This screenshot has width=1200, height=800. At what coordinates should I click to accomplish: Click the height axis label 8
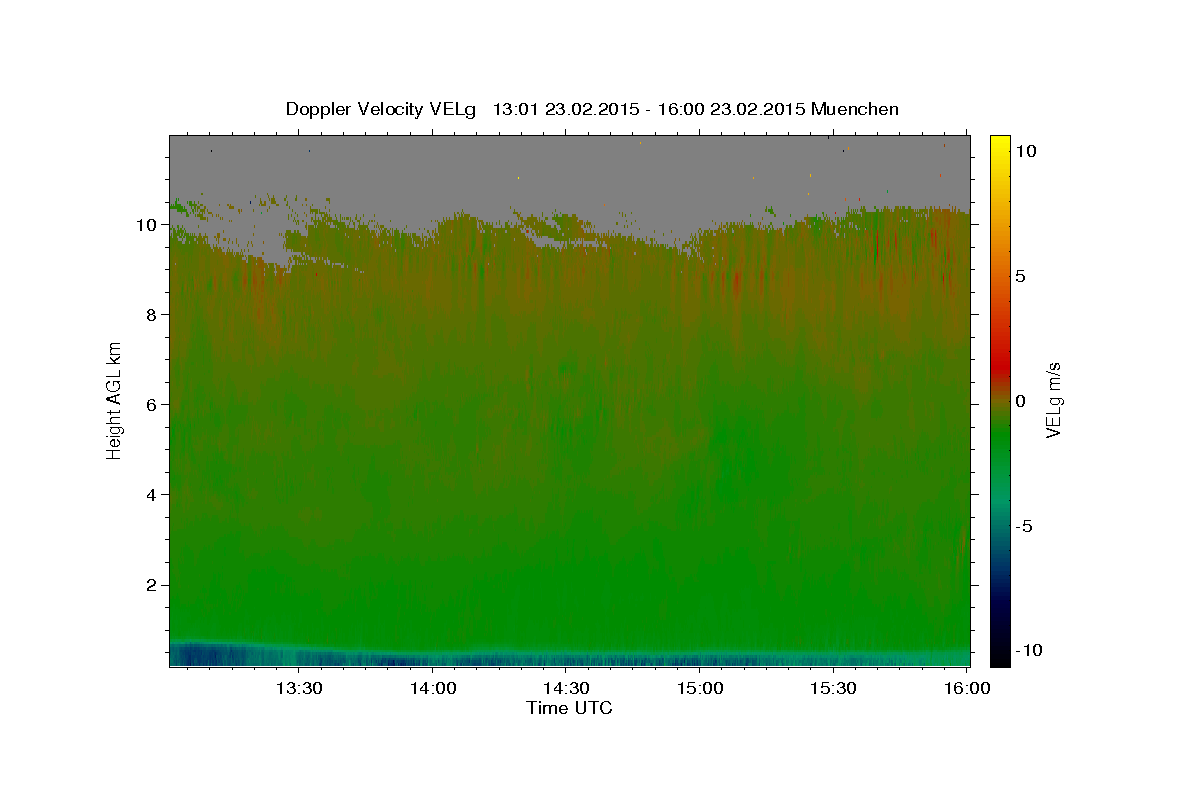153,315
